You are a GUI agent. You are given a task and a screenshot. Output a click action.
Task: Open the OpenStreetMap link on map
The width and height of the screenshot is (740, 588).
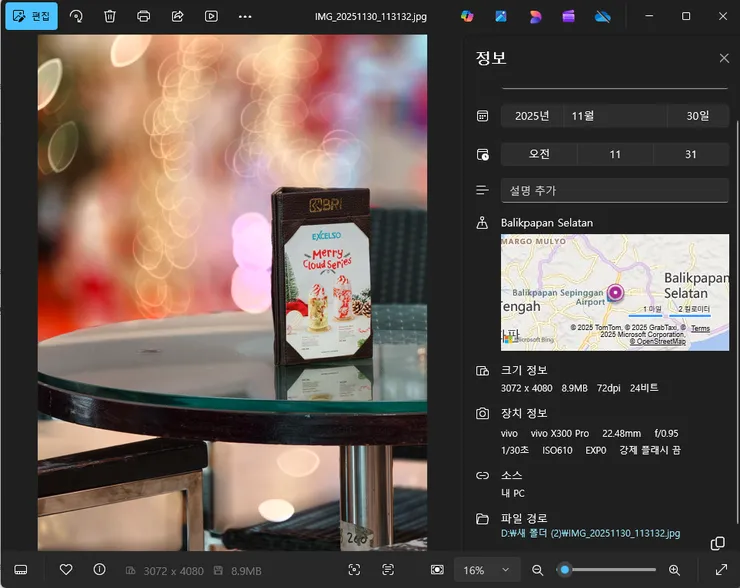coord(657,341)
